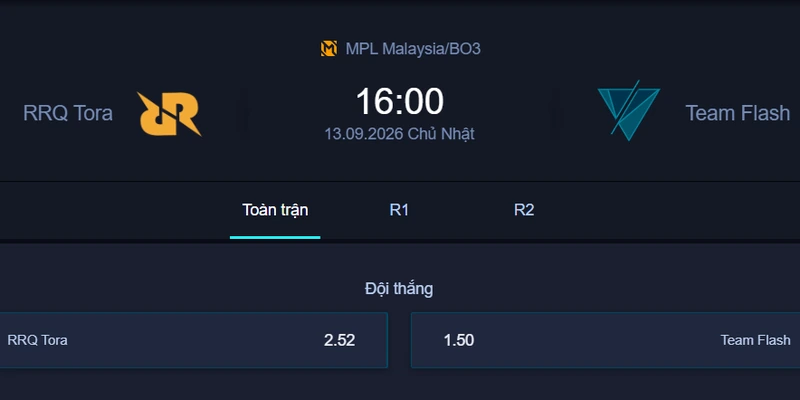Select the Toàn trận tab
The image size is (800, 400).
pyautogui.click(x=275, y=210)
